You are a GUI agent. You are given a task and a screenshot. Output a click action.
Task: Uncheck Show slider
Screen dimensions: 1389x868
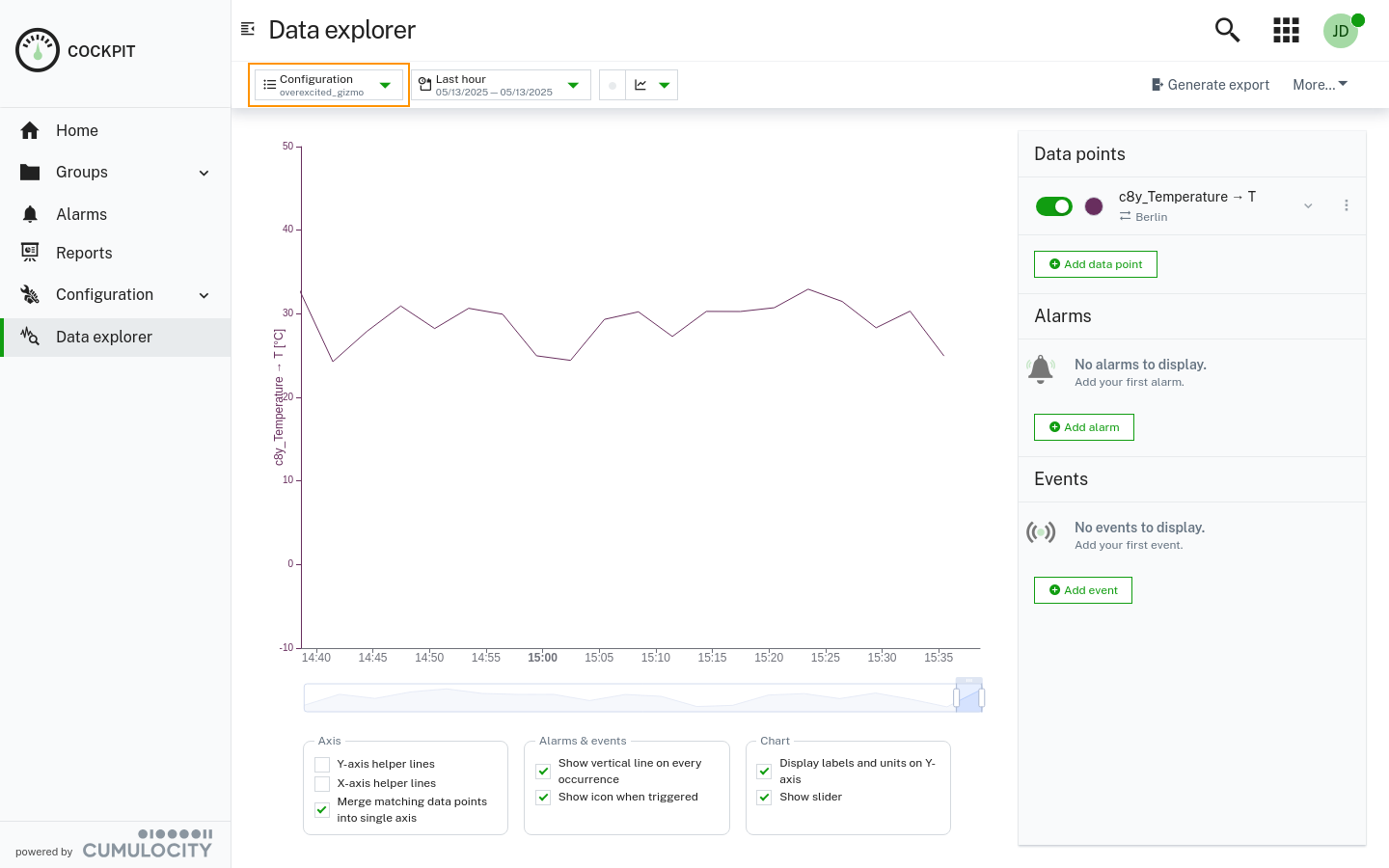click(x=764, y=798)
